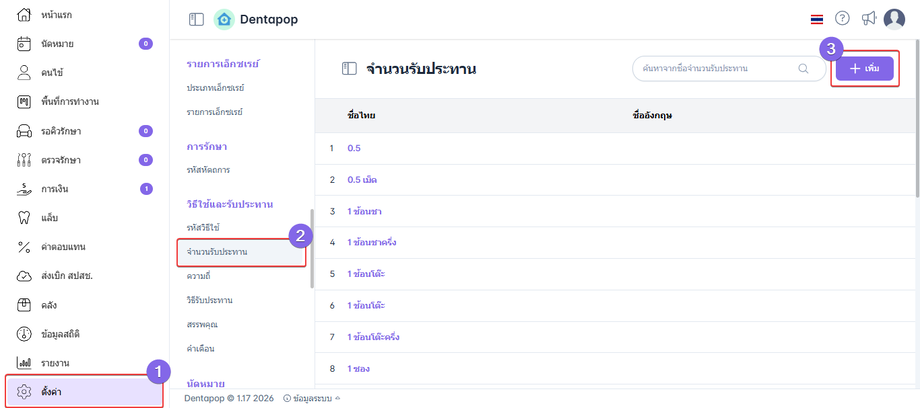The width and height of the screenshot is (920, 408).
Task: Open the user profile avatar
Action: tap(894, 19)
